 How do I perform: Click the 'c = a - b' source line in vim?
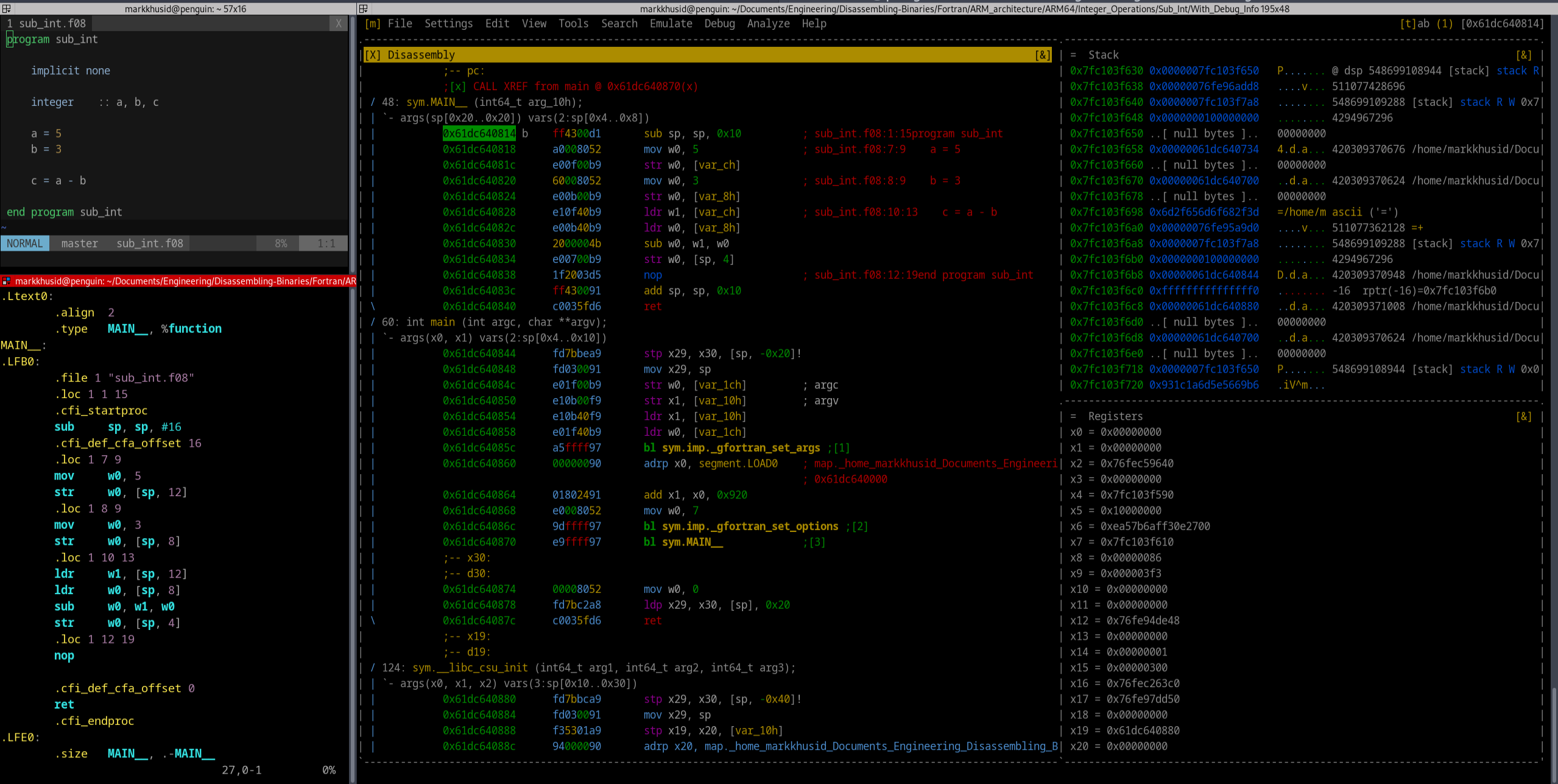pyautogui.click(x=58, y=181)
